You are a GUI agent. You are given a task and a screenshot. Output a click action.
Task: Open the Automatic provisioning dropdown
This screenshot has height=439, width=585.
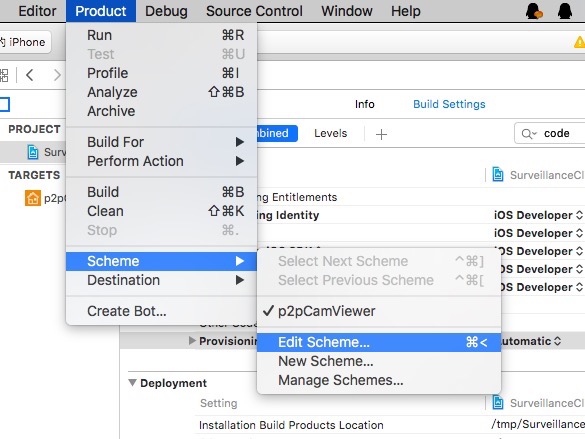pyautogui.click(x=531, y=341)
